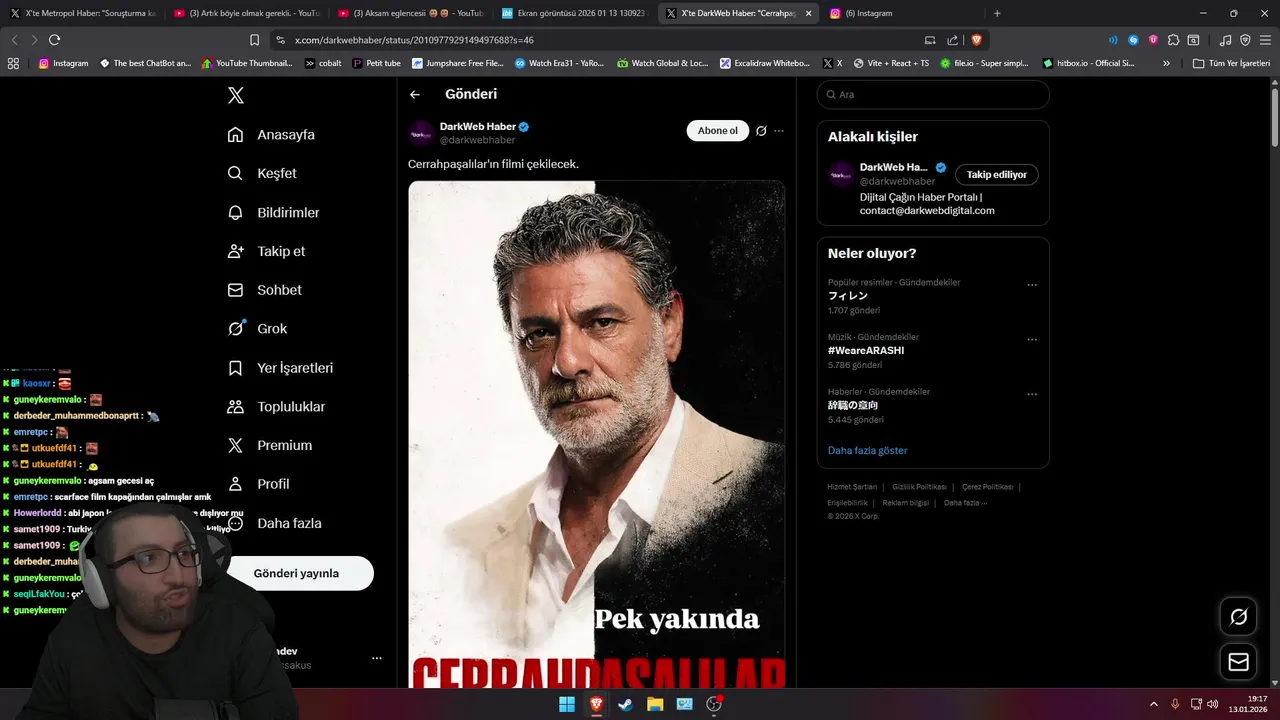Open Keşfet explore page
This screenshot has height=720, width=1280.
(262, 173)
